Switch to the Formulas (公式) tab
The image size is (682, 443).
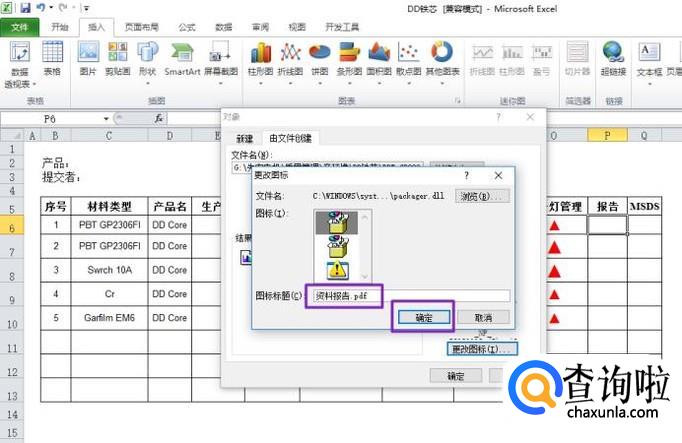(x=187, y=27)
